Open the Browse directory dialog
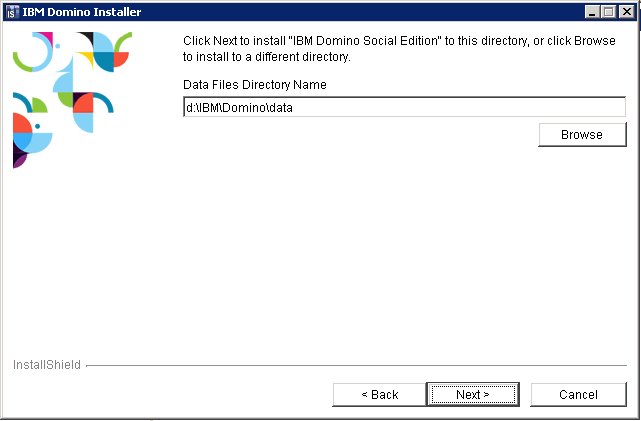641x421 pixels. point(582,134)
